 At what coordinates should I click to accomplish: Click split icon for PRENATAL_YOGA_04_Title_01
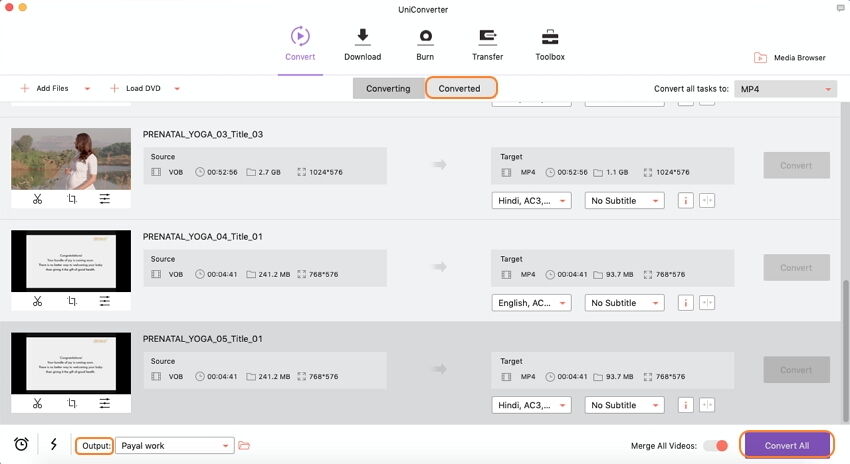(x=707, y=303)
